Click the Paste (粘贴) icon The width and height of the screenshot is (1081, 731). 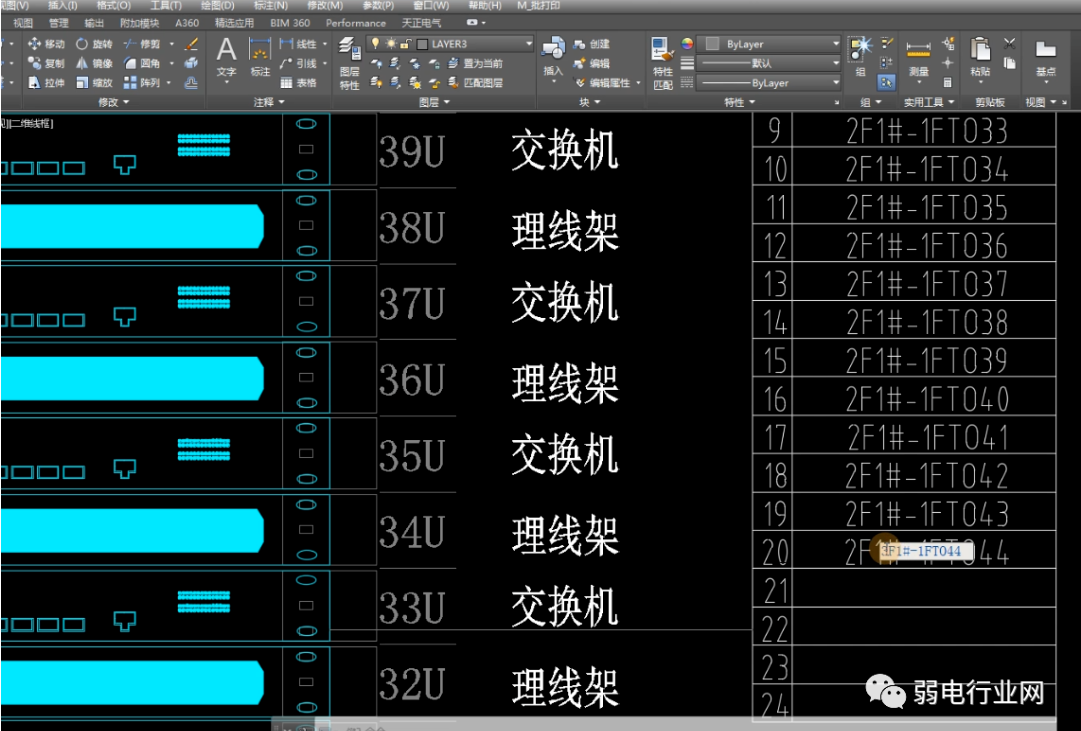click(980, 57)
